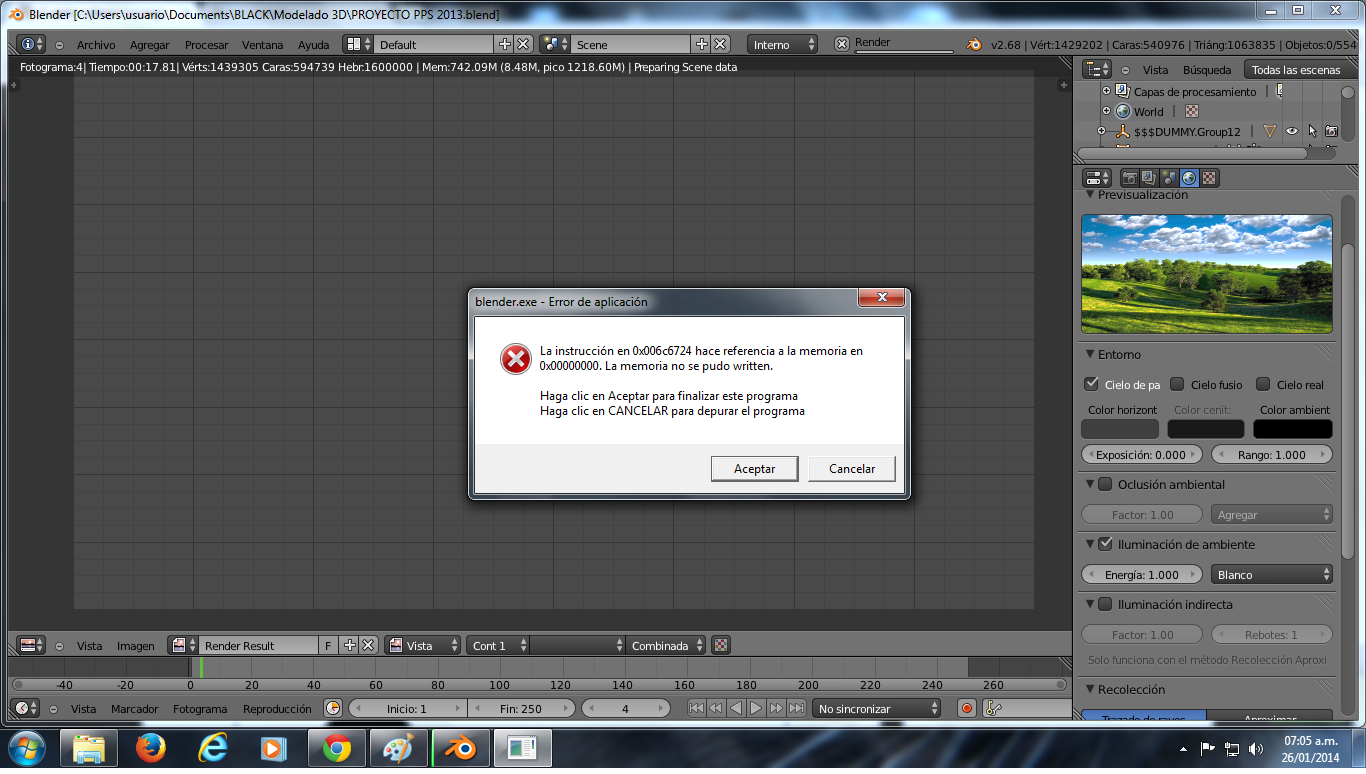The height and width of the screenshot is (774, 1366).
Task: Open the Scene properties tab
Action: 1169,178
